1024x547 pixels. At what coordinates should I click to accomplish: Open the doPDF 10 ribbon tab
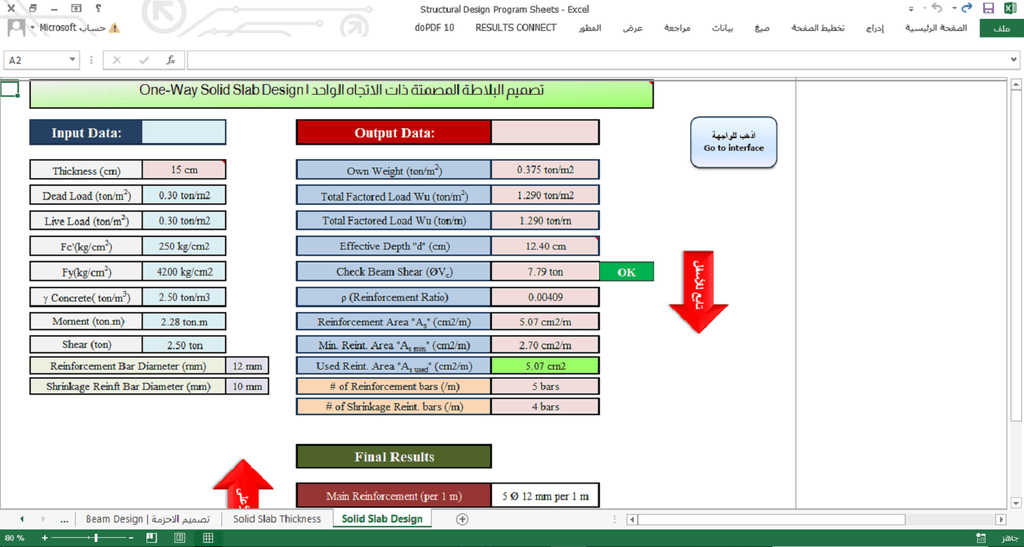coord(434,27)
